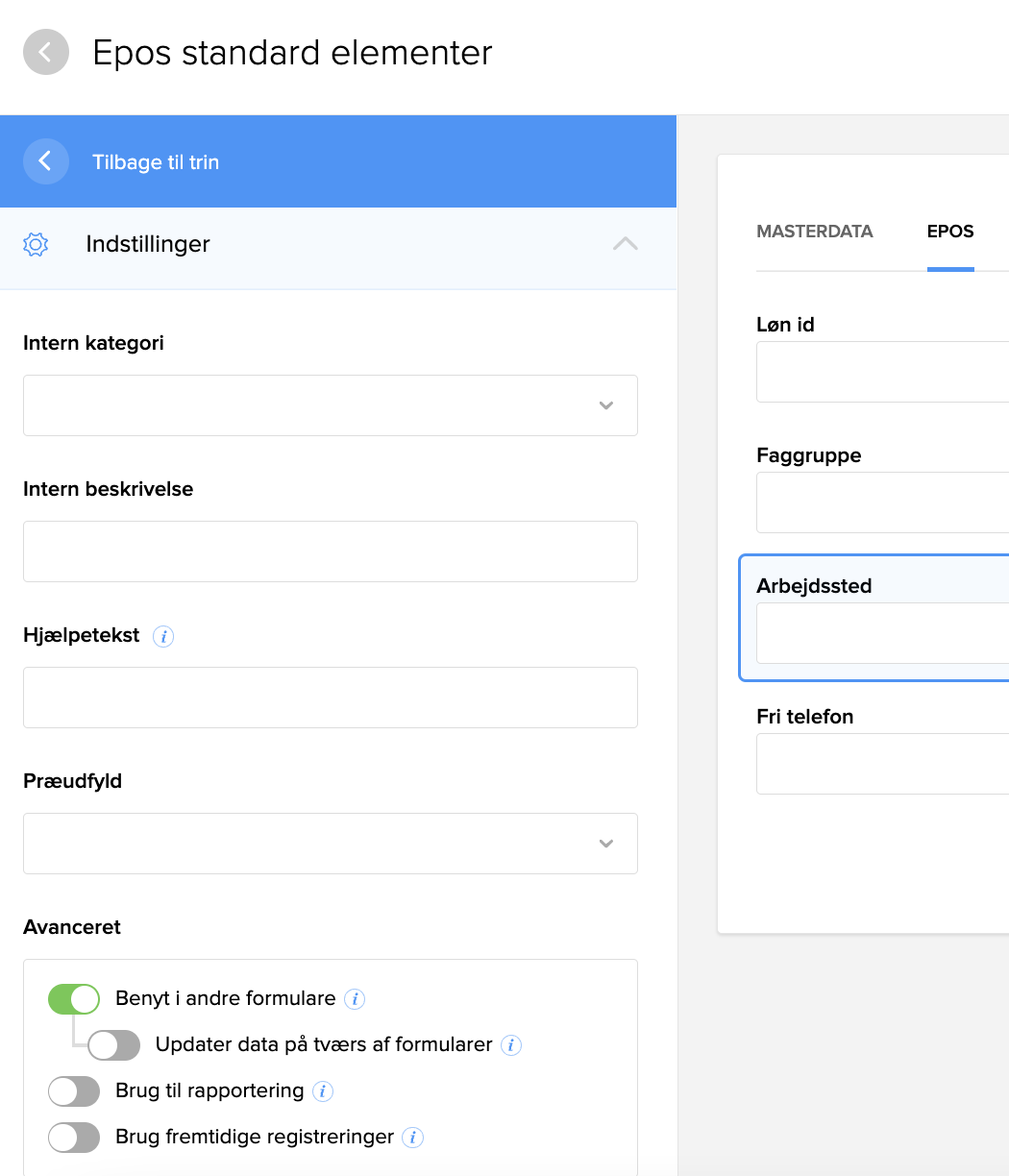Click the Intern beskrivelse text field
The height and width of the screenshot is (1176, 1009).
pyautogui.click(x=330, y=551)
